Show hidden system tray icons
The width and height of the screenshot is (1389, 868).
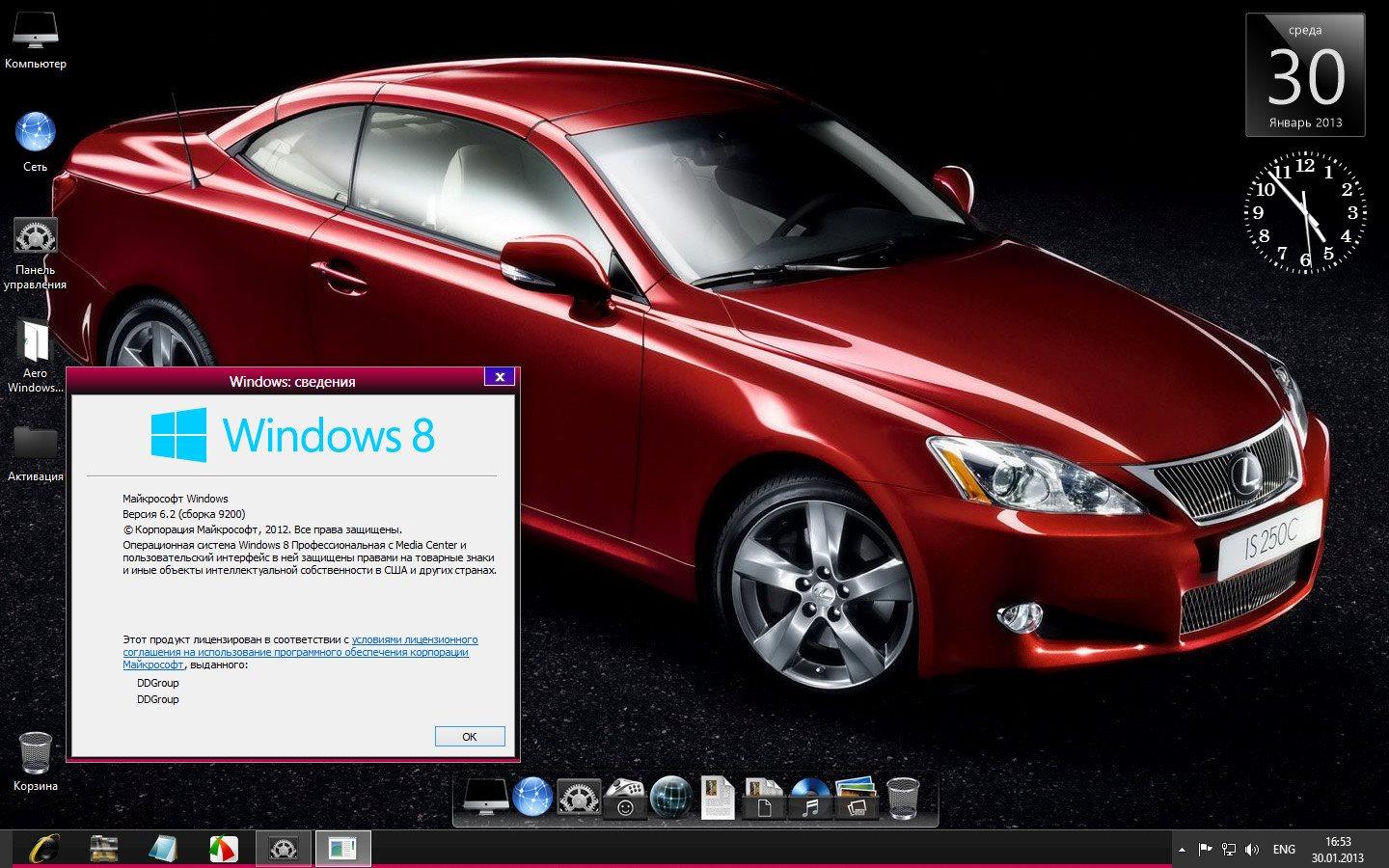1182,850
